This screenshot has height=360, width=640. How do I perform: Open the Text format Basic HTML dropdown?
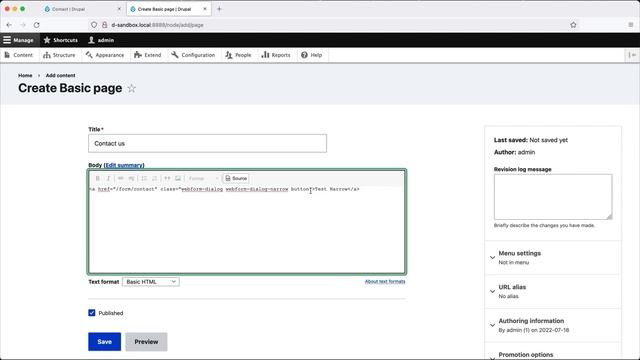tap(151, 282)
